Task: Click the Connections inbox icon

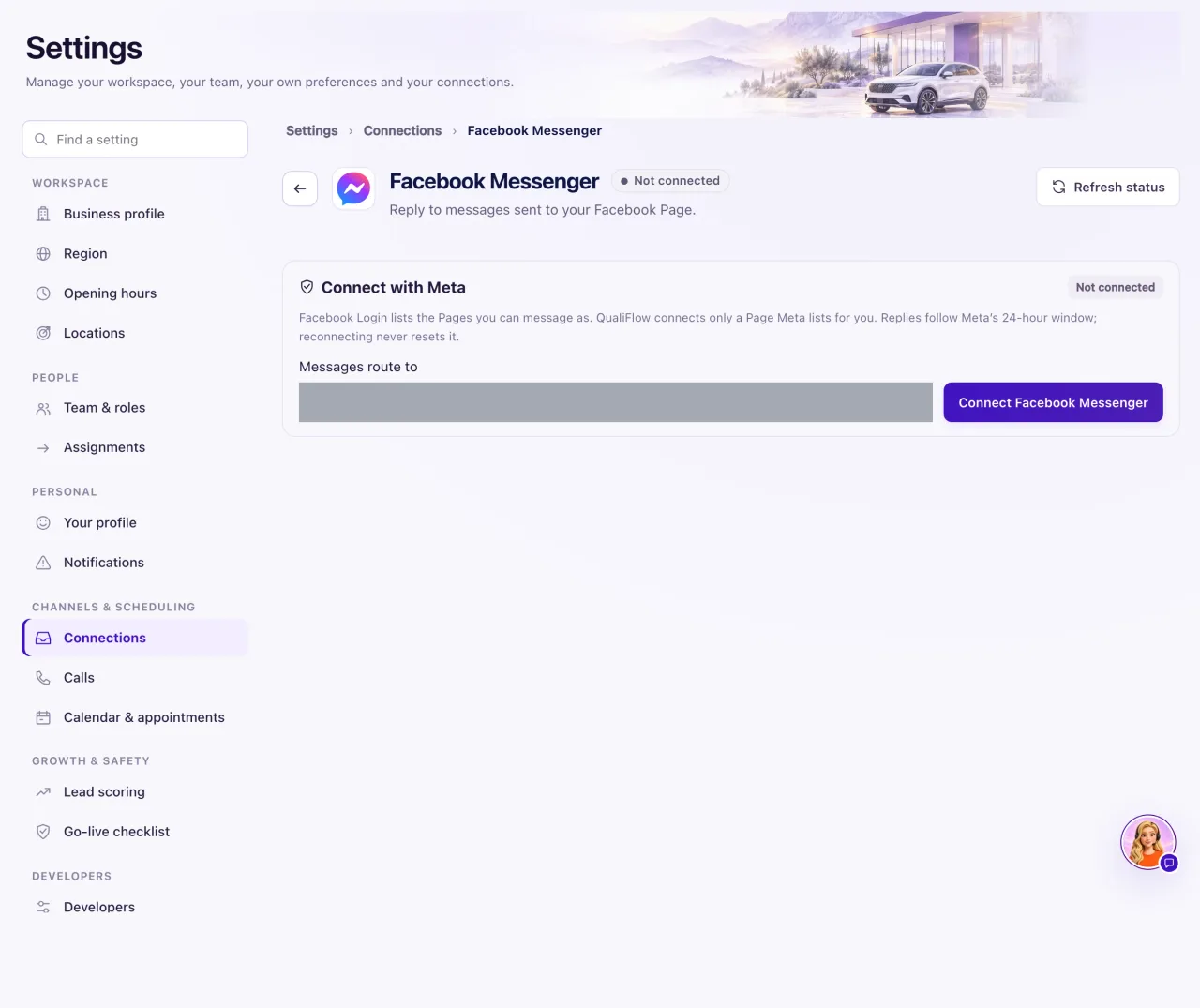Action: pos(43,638)
